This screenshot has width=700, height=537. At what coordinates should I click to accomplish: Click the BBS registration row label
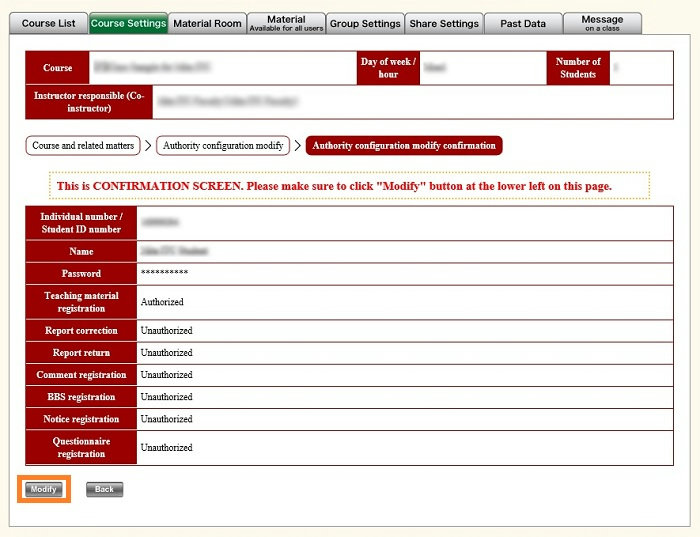coord(81,397)
